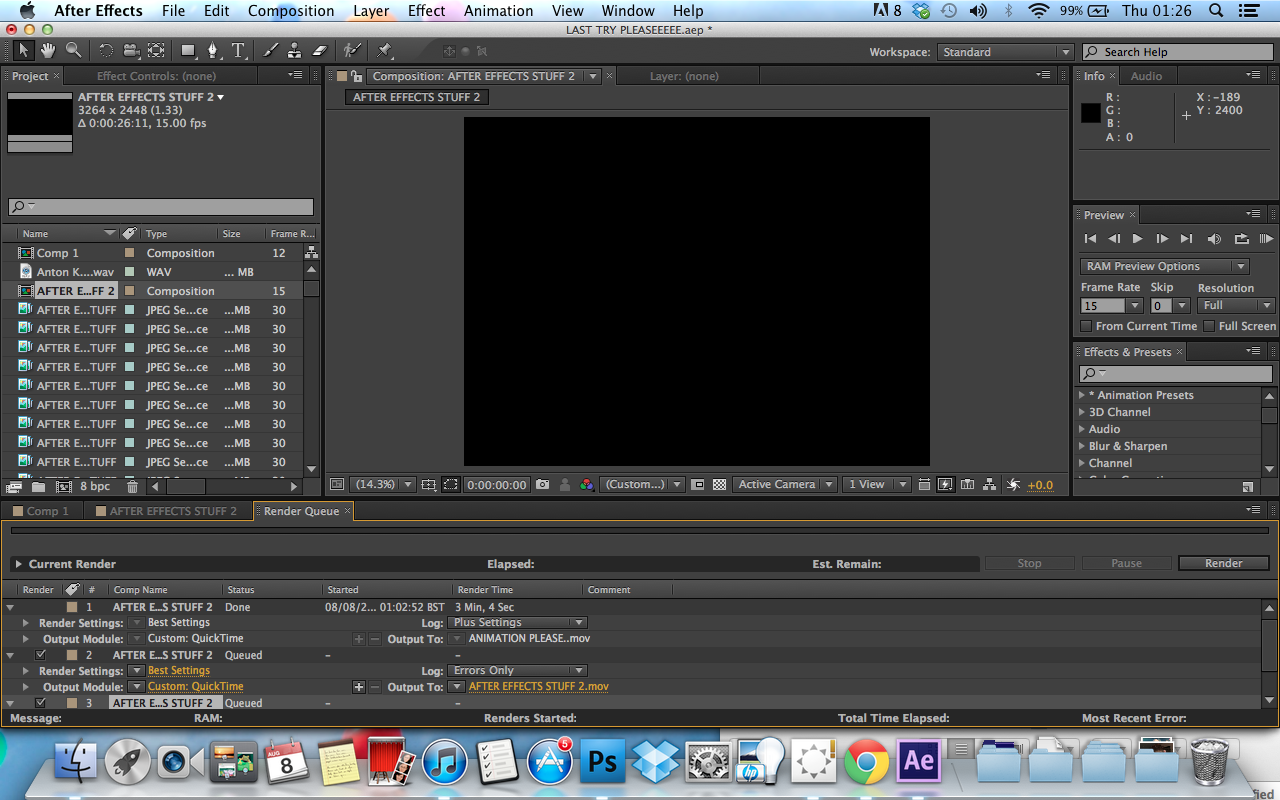
Task: Switch to the Audio panel tab
Action: tap(1146, 76)
